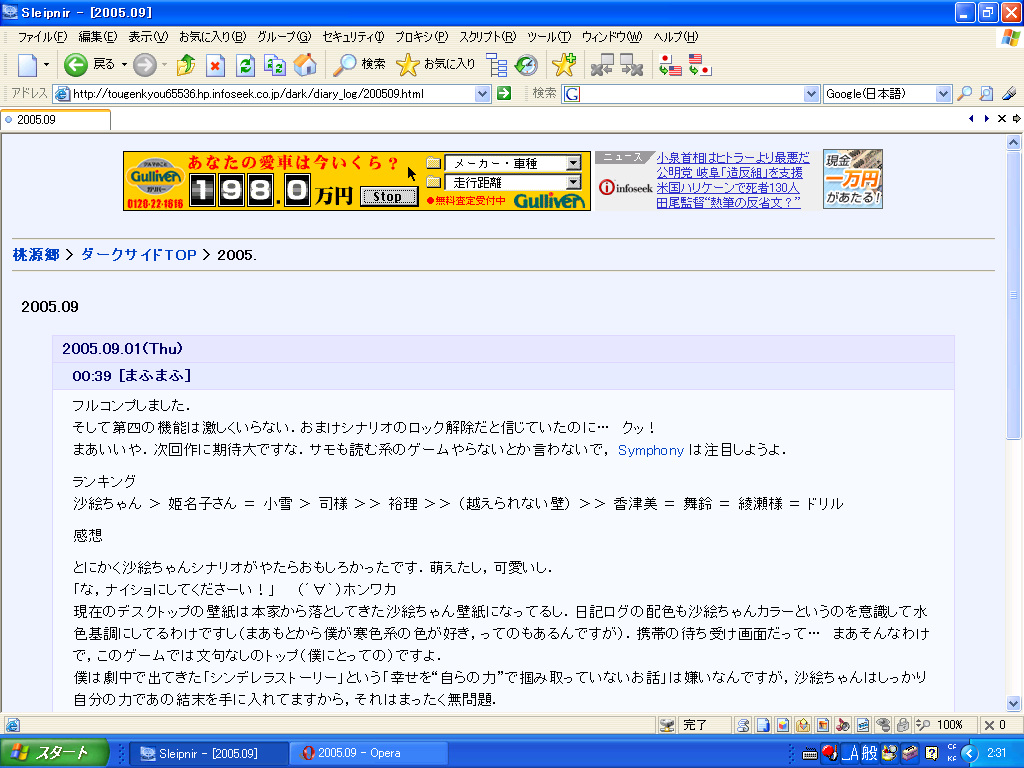Viewport: 1024px width, 768px height.
Task: Click the Back (戻る) arrow button
Action: pyautogui.click(x=77, y=65)
